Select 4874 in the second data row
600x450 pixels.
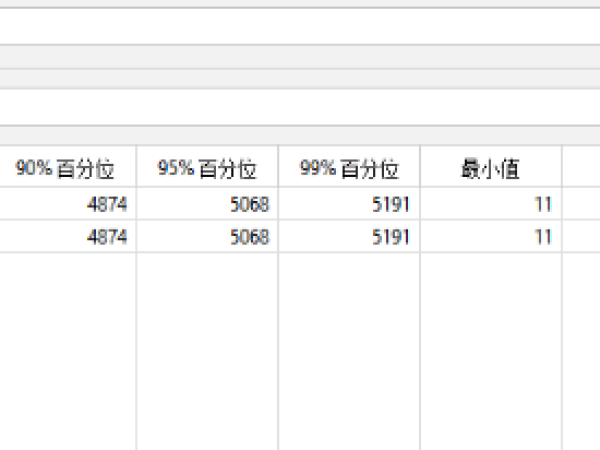107,236
